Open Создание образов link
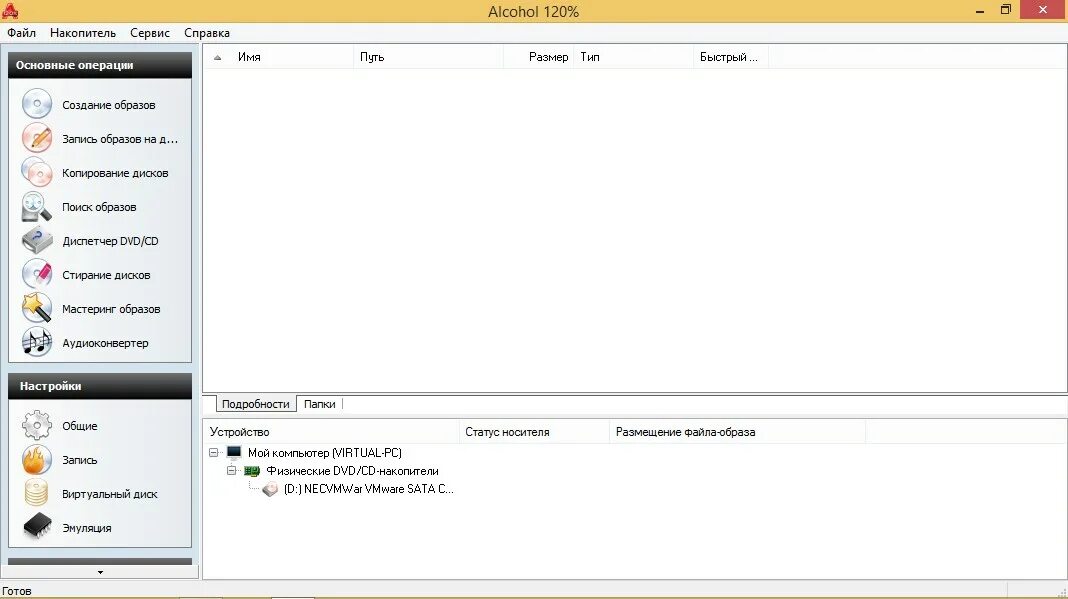The image size is (1068, 599). (109, 105)
